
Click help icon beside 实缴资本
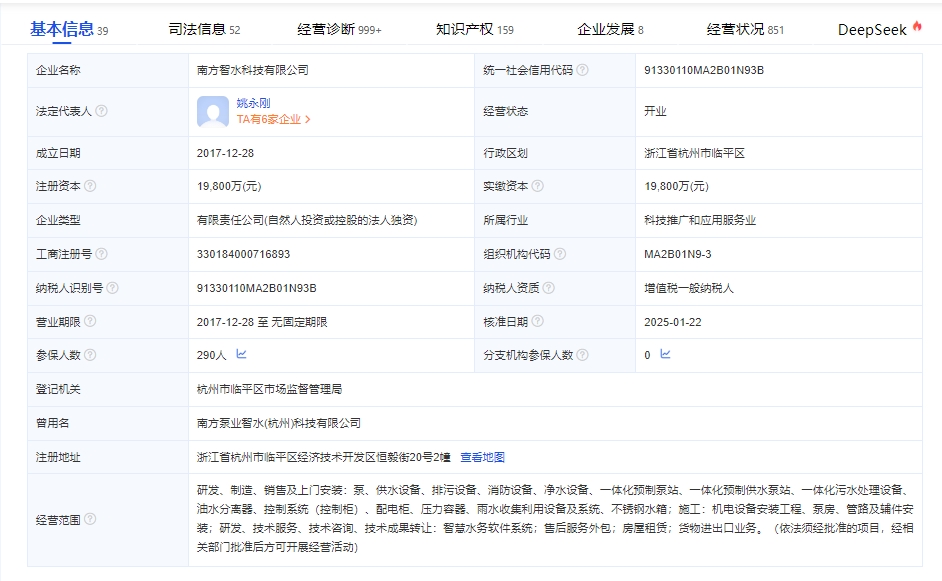pos(538,186)
